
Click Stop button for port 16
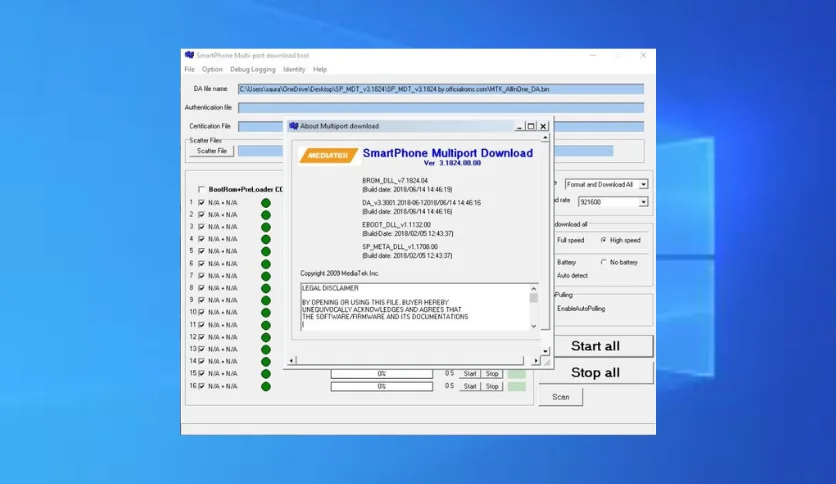pyautogui.click(x=492, y=386)
